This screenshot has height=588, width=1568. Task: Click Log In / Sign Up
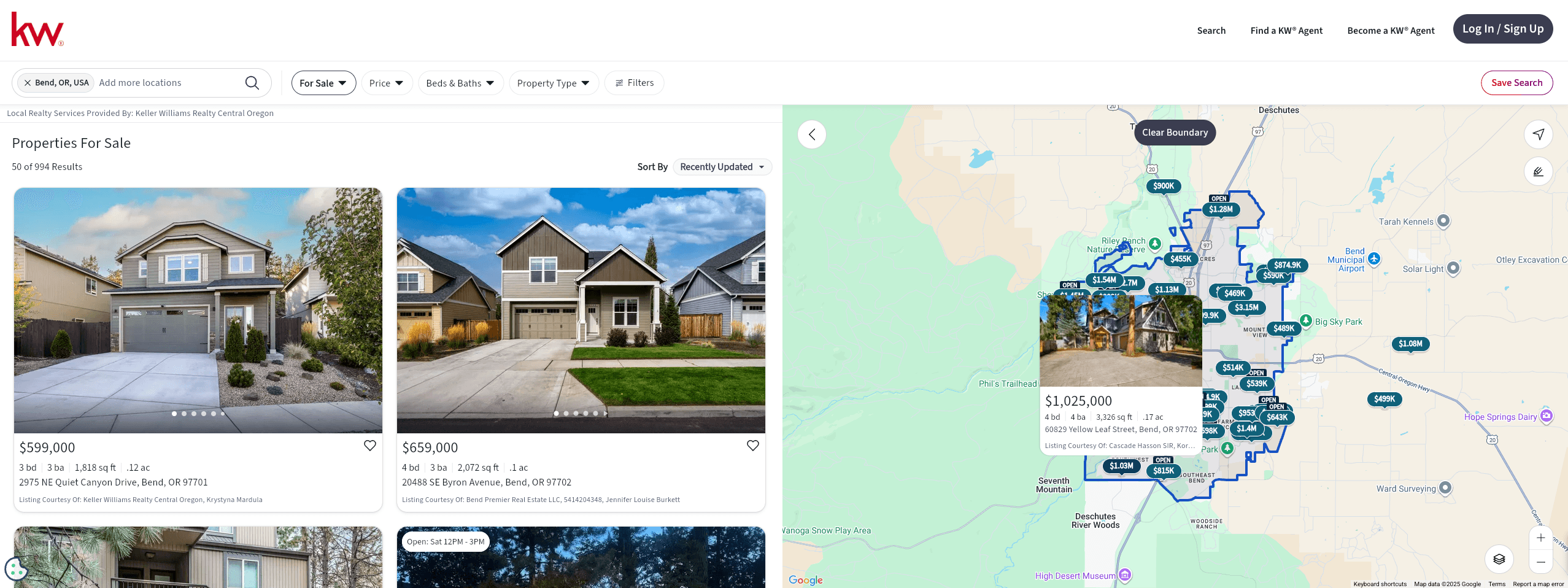pyautogui.click(x=1503, y=29)
